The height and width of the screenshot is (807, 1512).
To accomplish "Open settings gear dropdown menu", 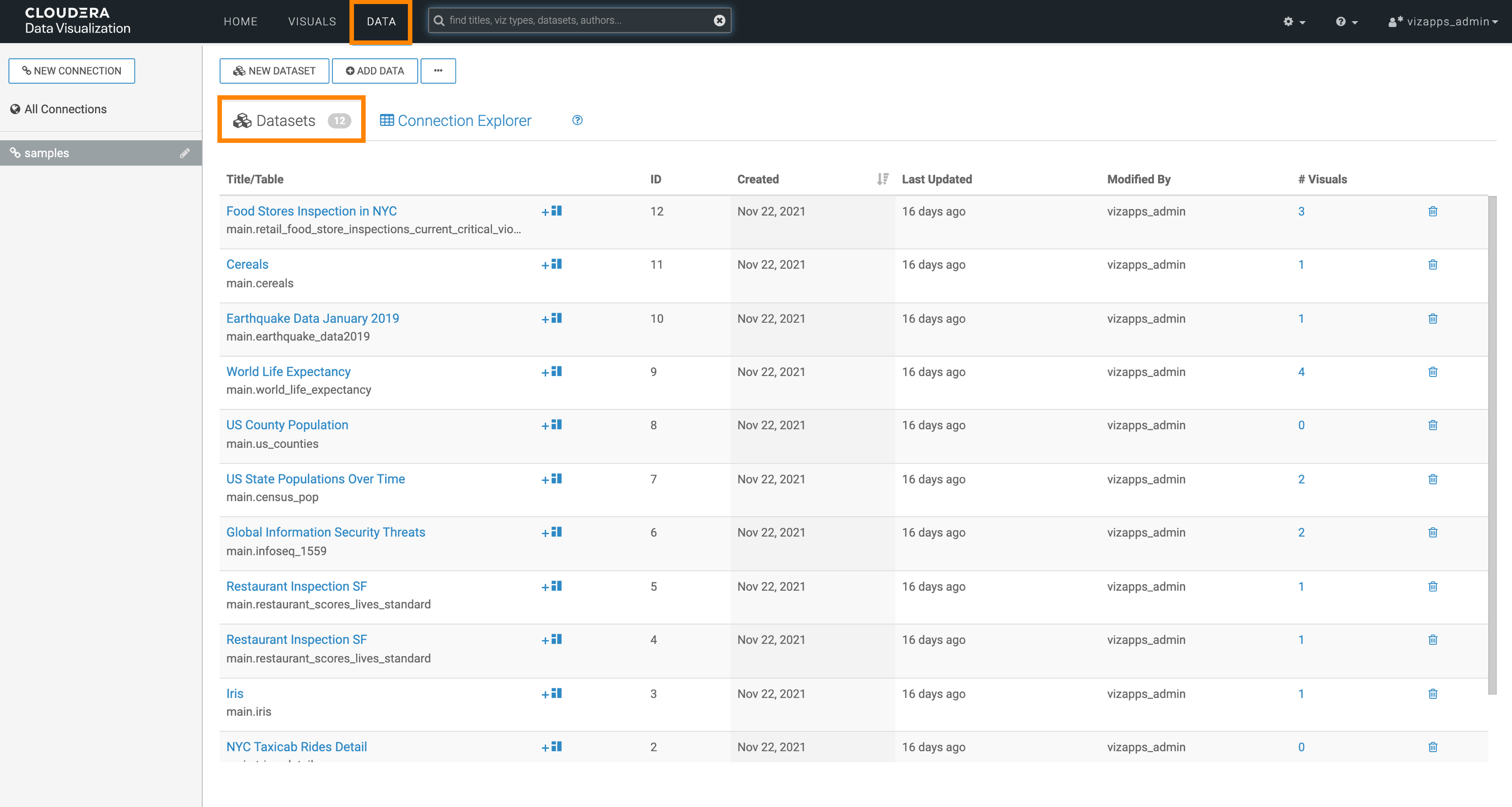I will 1294,22.
